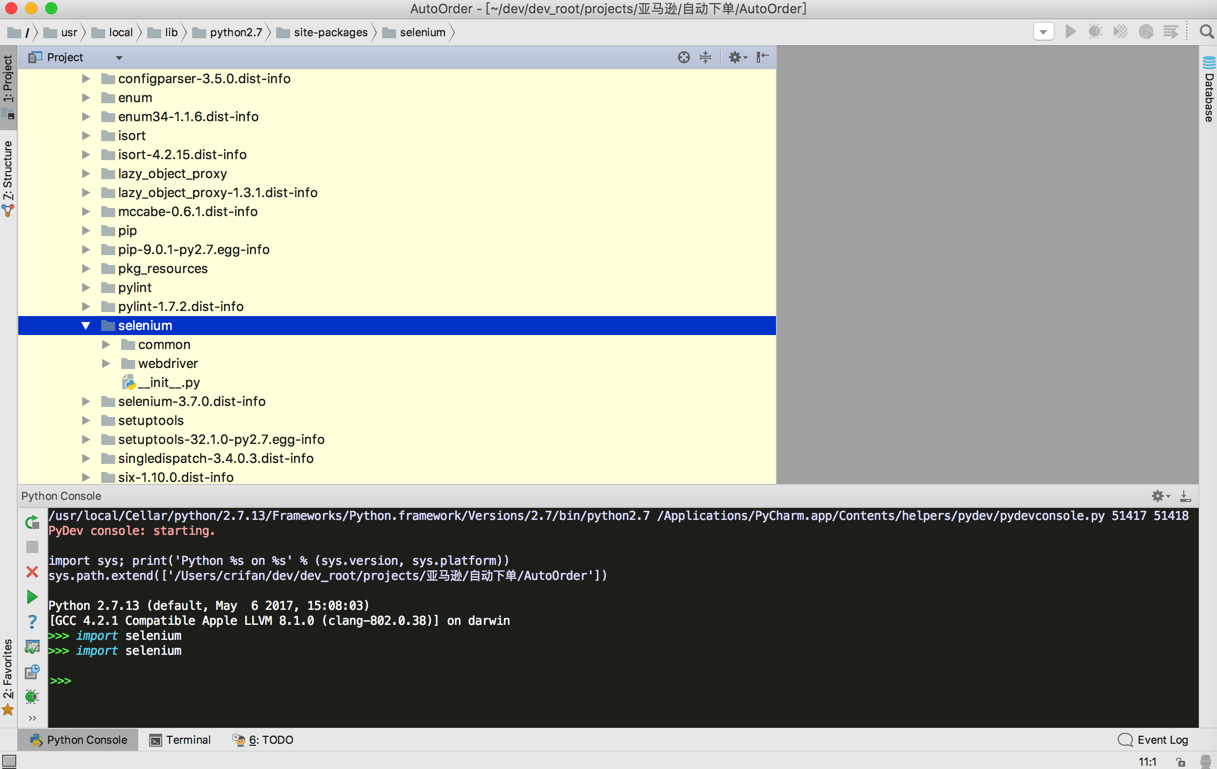Screen dimensions: 1217x769
Task: Click the local breadcrumb
Action: click(x=111, y=32)
